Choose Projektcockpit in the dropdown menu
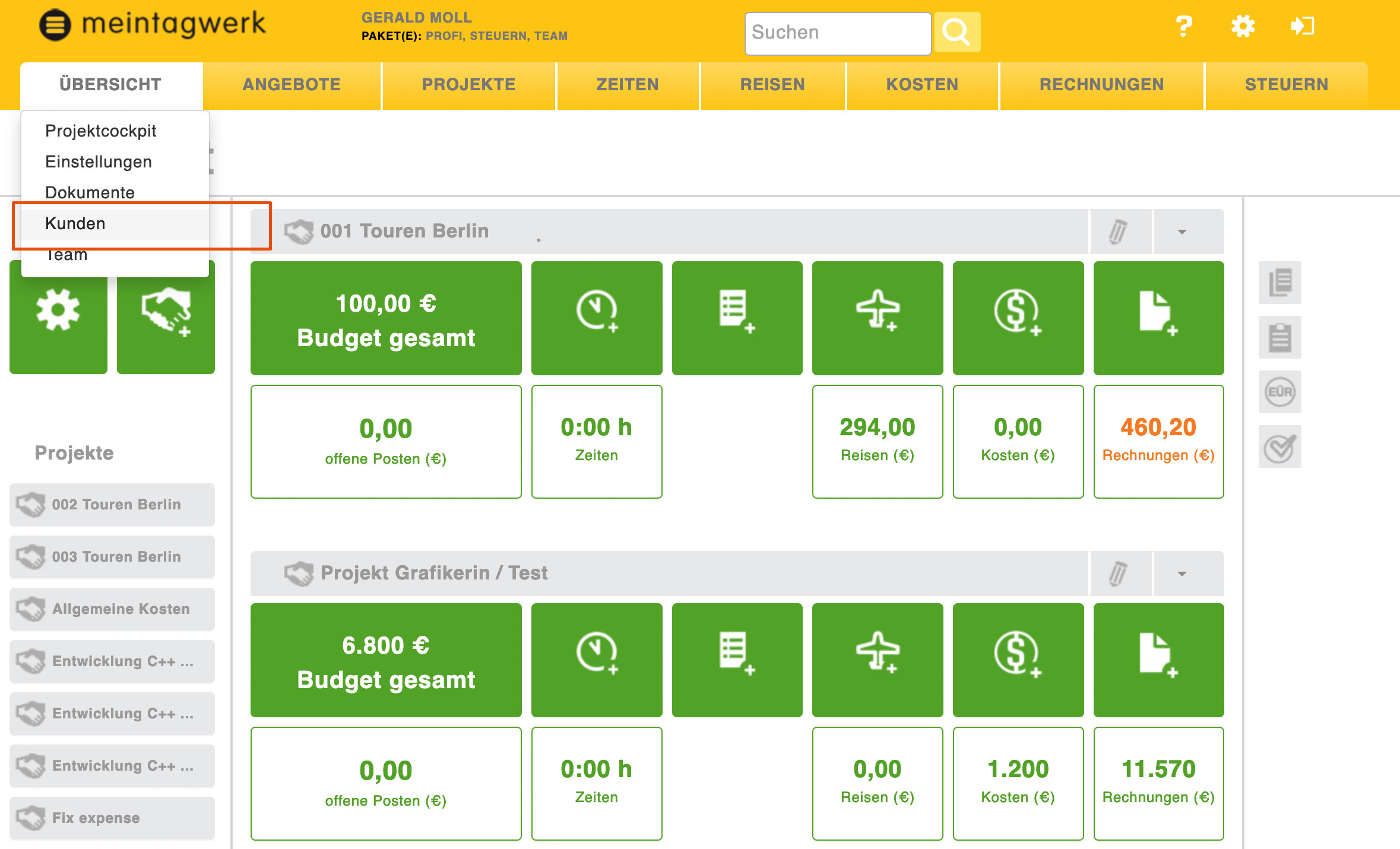 pyautogui.click(x=100, y=131)
